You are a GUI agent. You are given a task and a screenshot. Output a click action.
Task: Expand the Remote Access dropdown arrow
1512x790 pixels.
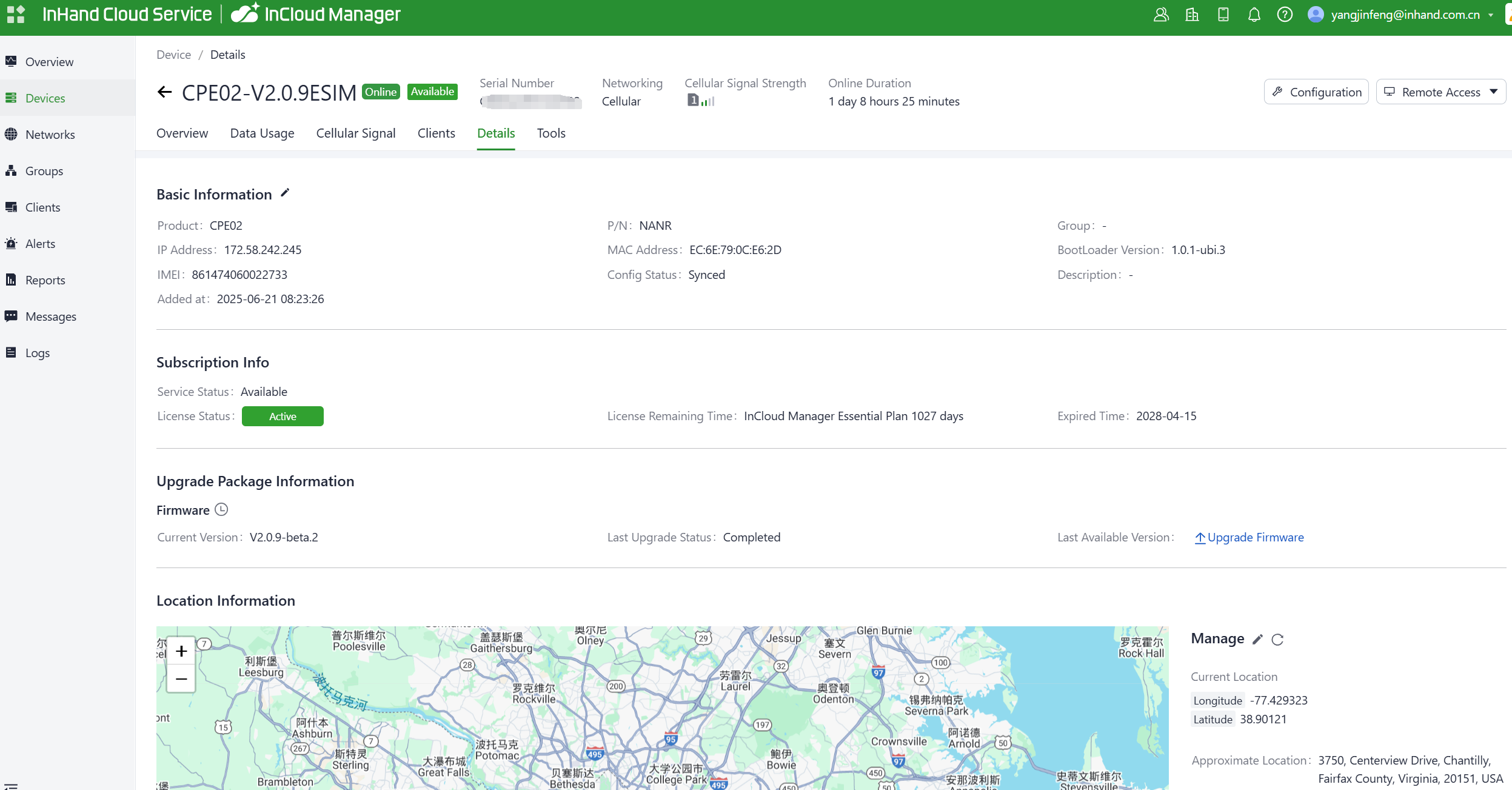point(1493,92)
